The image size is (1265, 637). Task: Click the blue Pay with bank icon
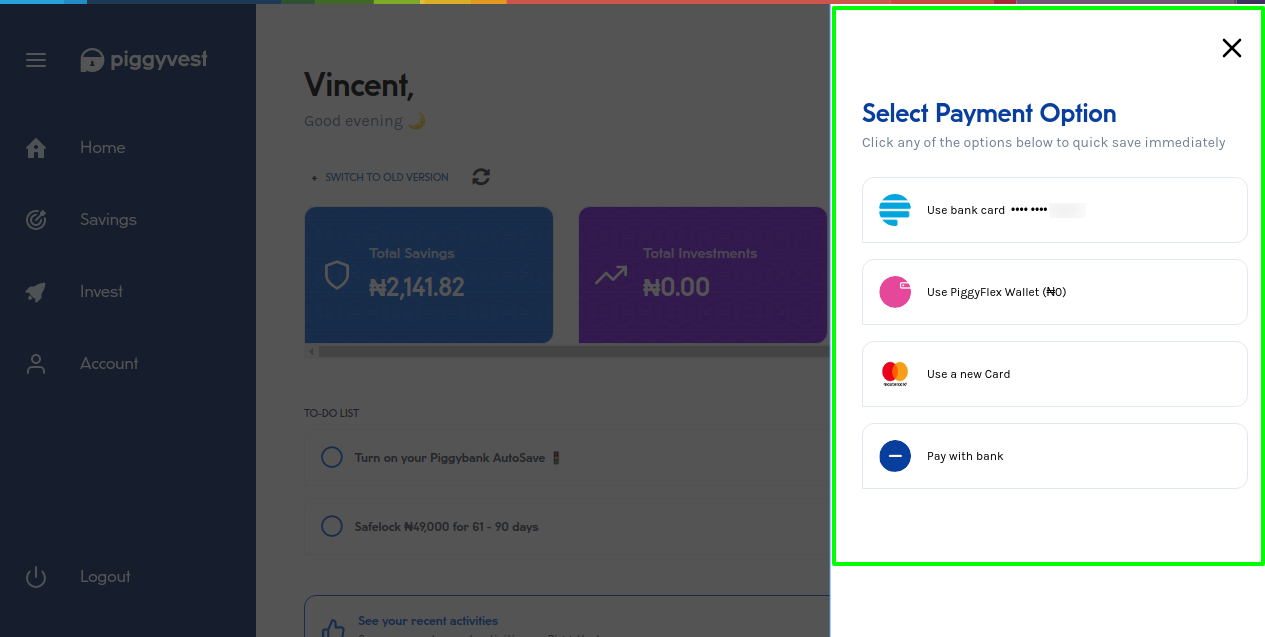pyautogui.click(x=894, y=456)
